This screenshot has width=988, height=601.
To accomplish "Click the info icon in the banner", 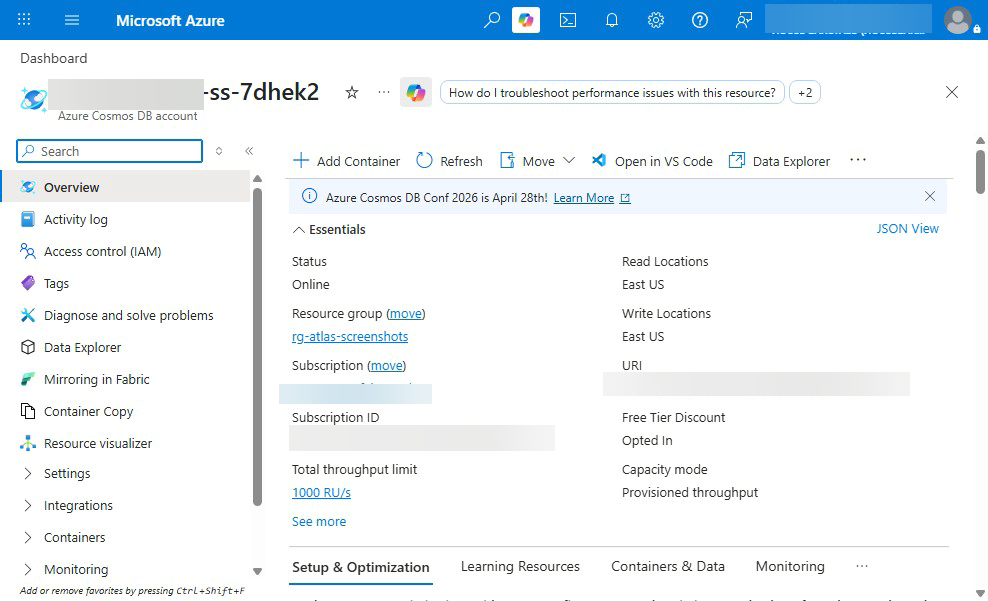I will point(309,196).
